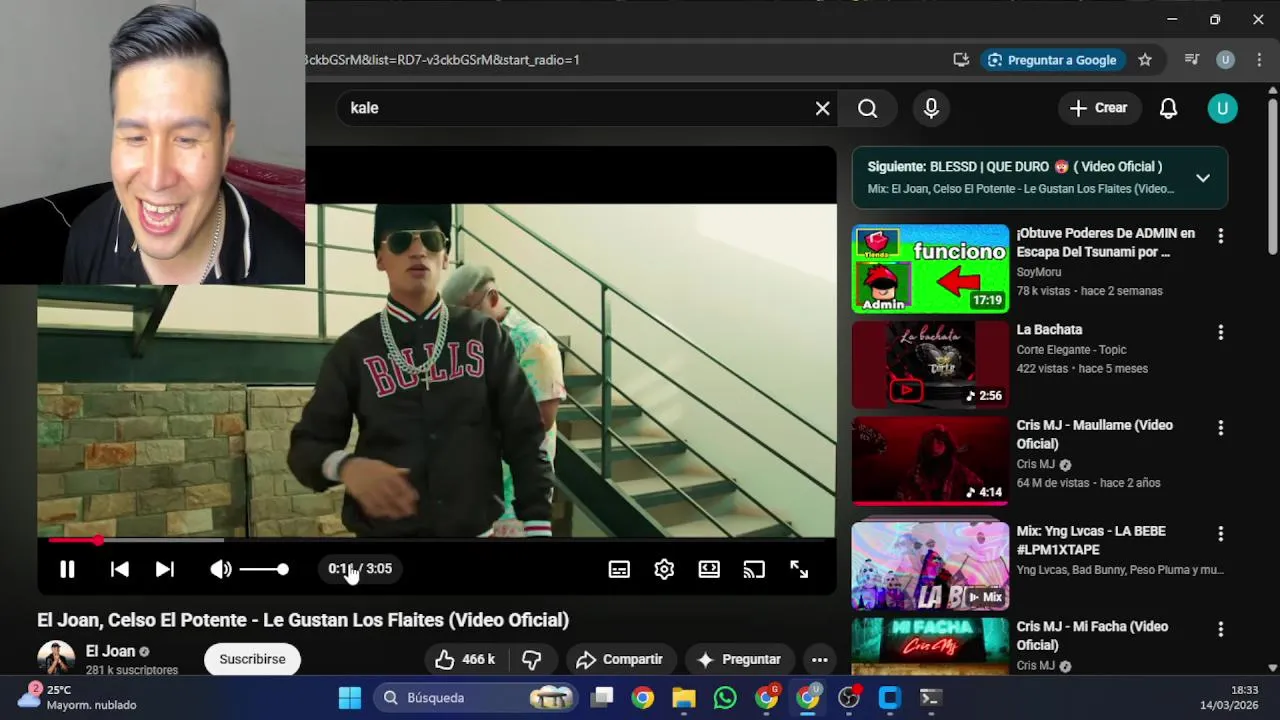Enter fullscreen mode

pyautogui.click(x=799, y=569)
